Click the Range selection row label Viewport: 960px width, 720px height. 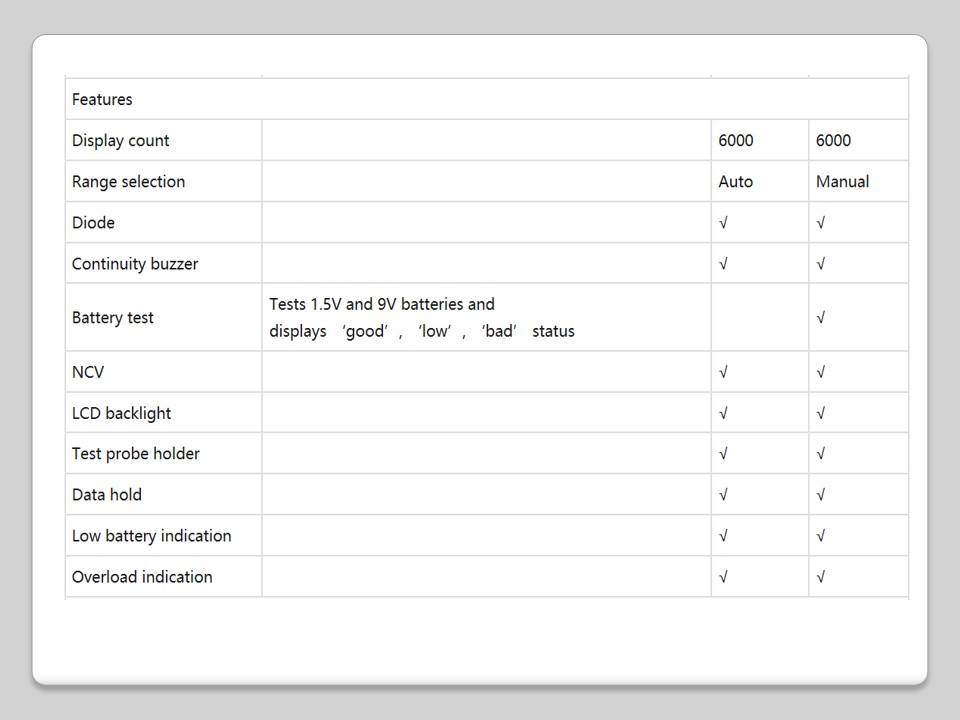pos(128,181)
